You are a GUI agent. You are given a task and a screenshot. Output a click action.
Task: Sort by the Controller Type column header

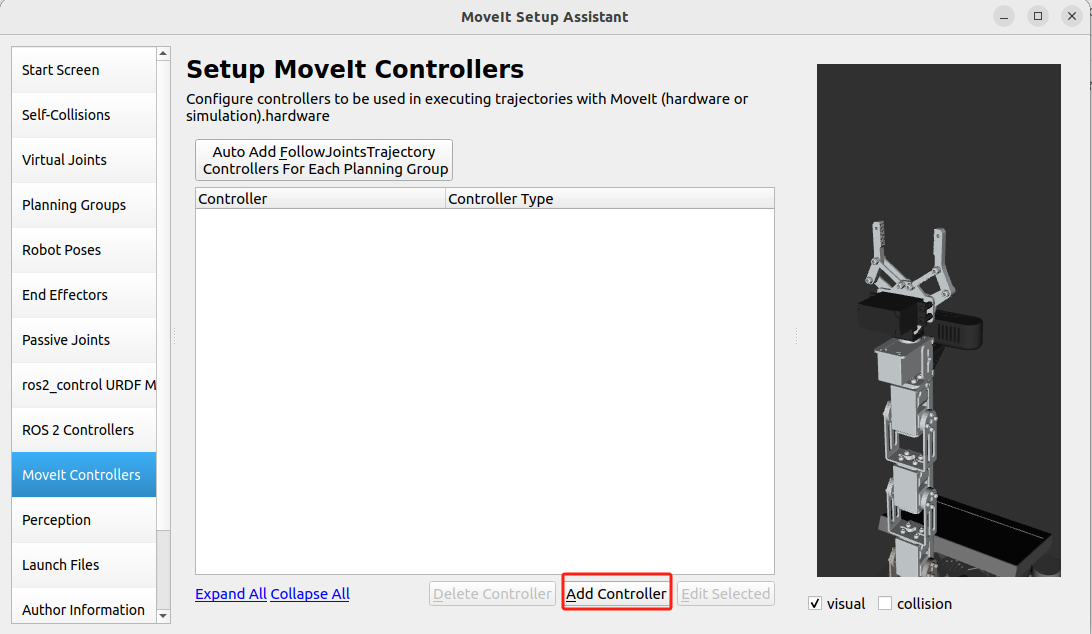pyautogui.click(x=609, y=199)
